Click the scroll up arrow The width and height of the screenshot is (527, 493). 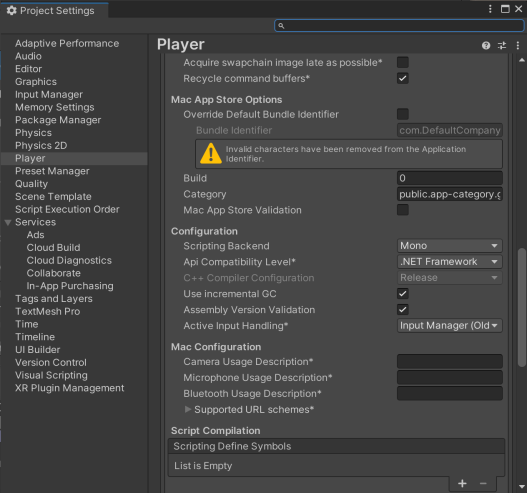click(522, 60)
